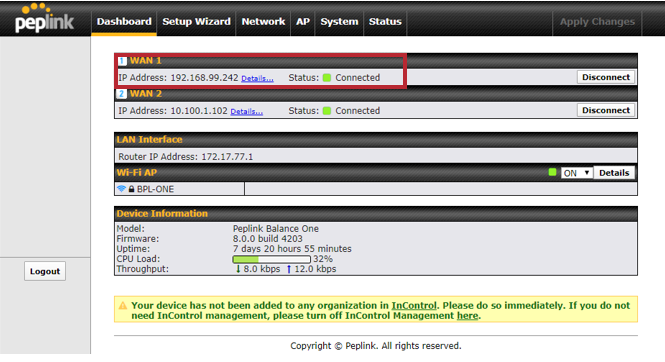Click the Peplink copyright footer text
The image size is (665, 362).
pos(376,346)
